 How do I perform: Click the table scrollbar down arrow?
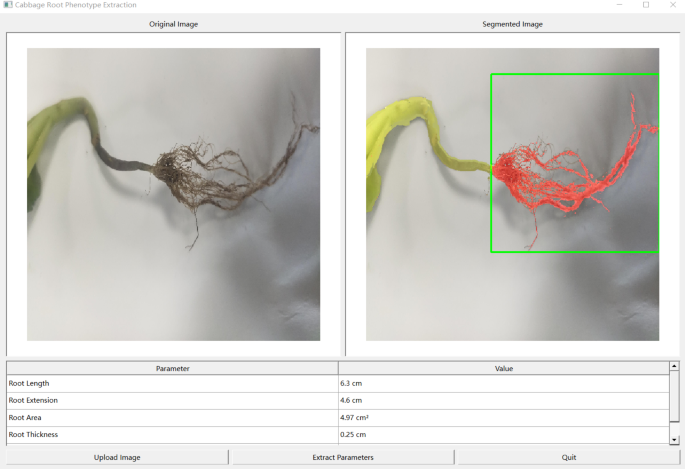674,440
